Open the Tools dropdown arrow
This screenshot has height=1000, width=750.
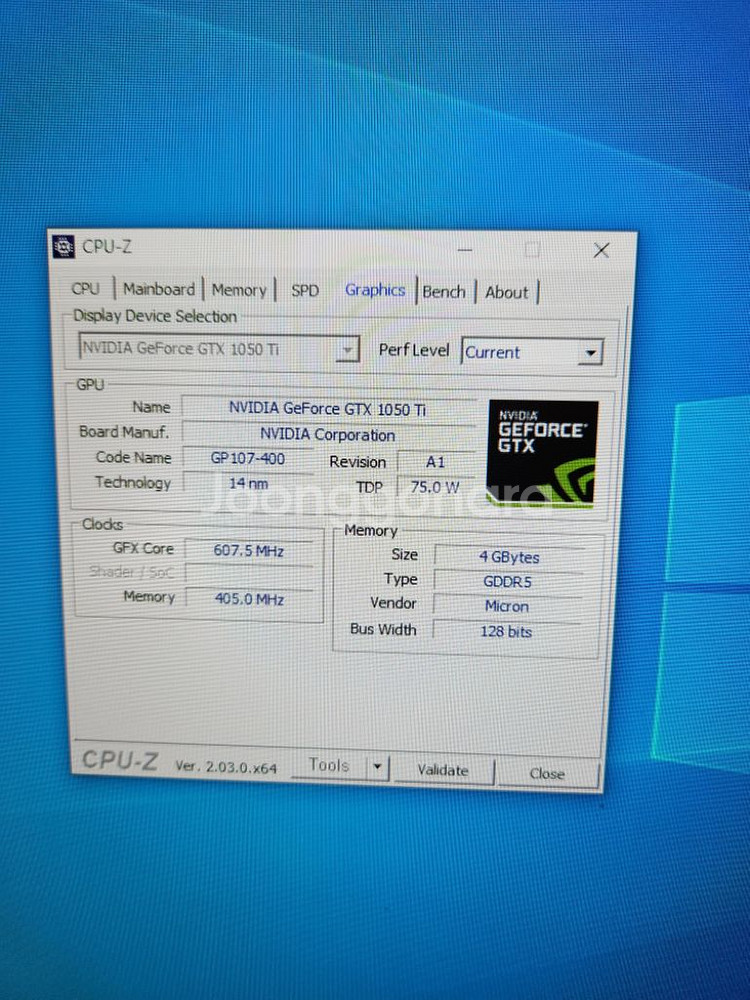(378, 767)
